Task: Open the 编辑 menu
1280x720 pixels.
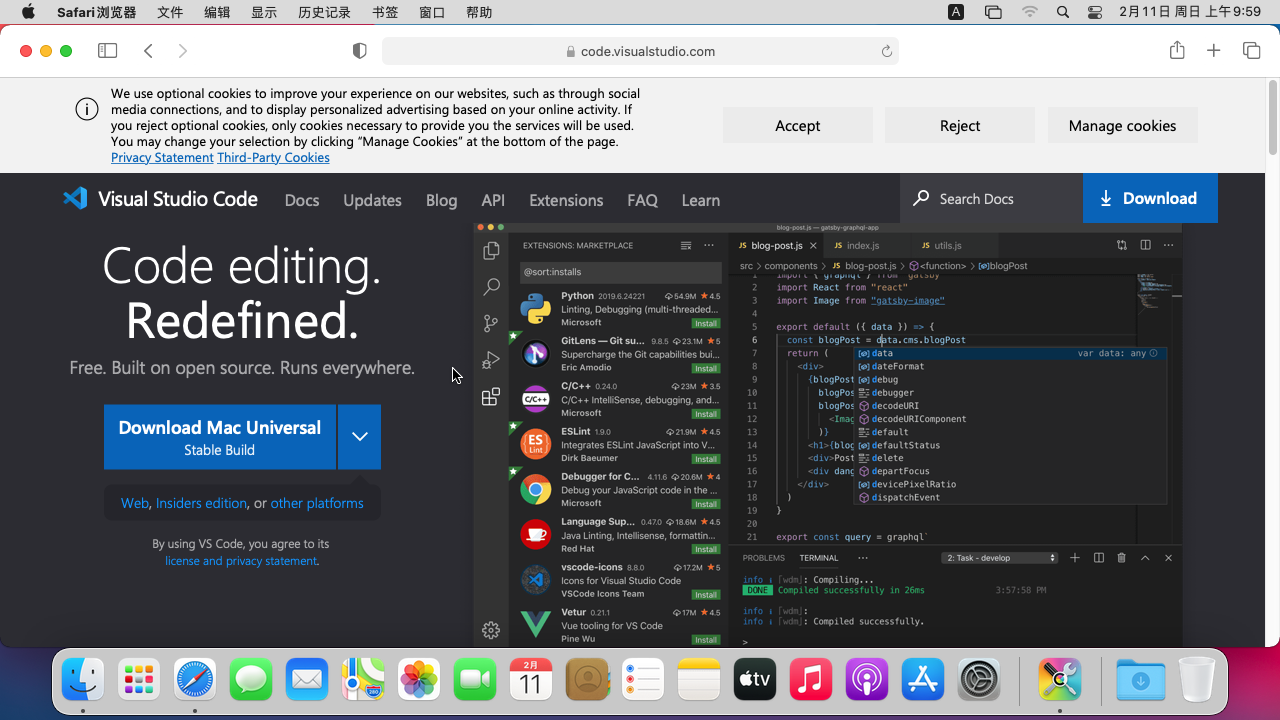Action: click(x=217, y=12)
